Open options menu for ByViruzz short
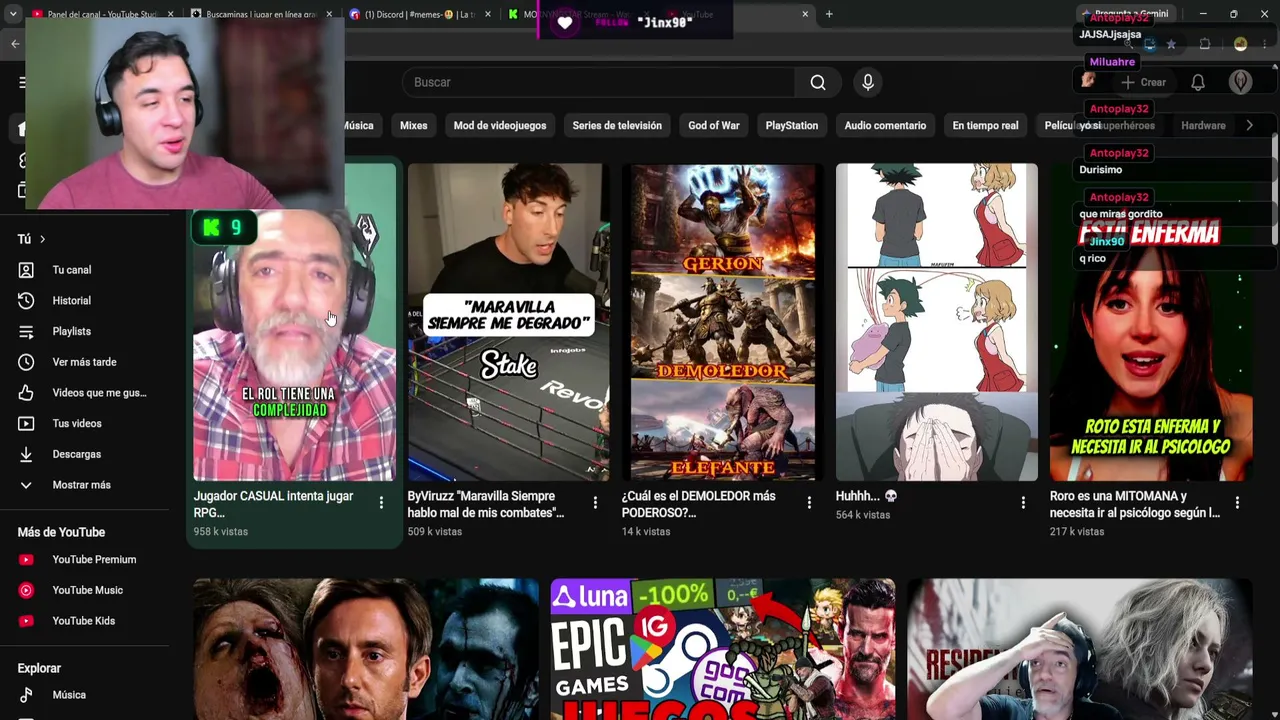 [x=595, y=503]
